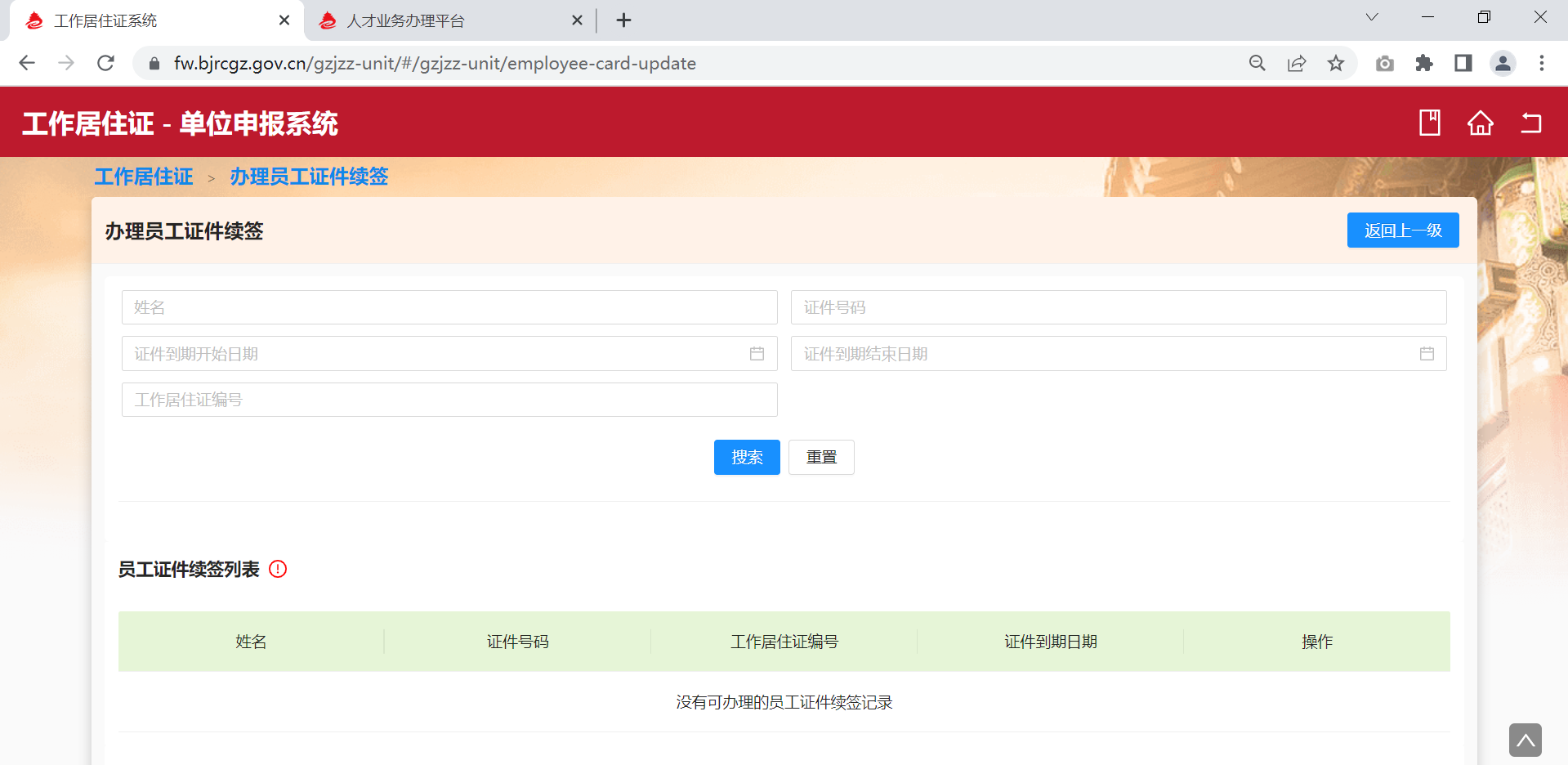Click the 返回上一级 button
Image resolution: width=1568 pixels, height=765 pixels.
[x=1402, y=230]
